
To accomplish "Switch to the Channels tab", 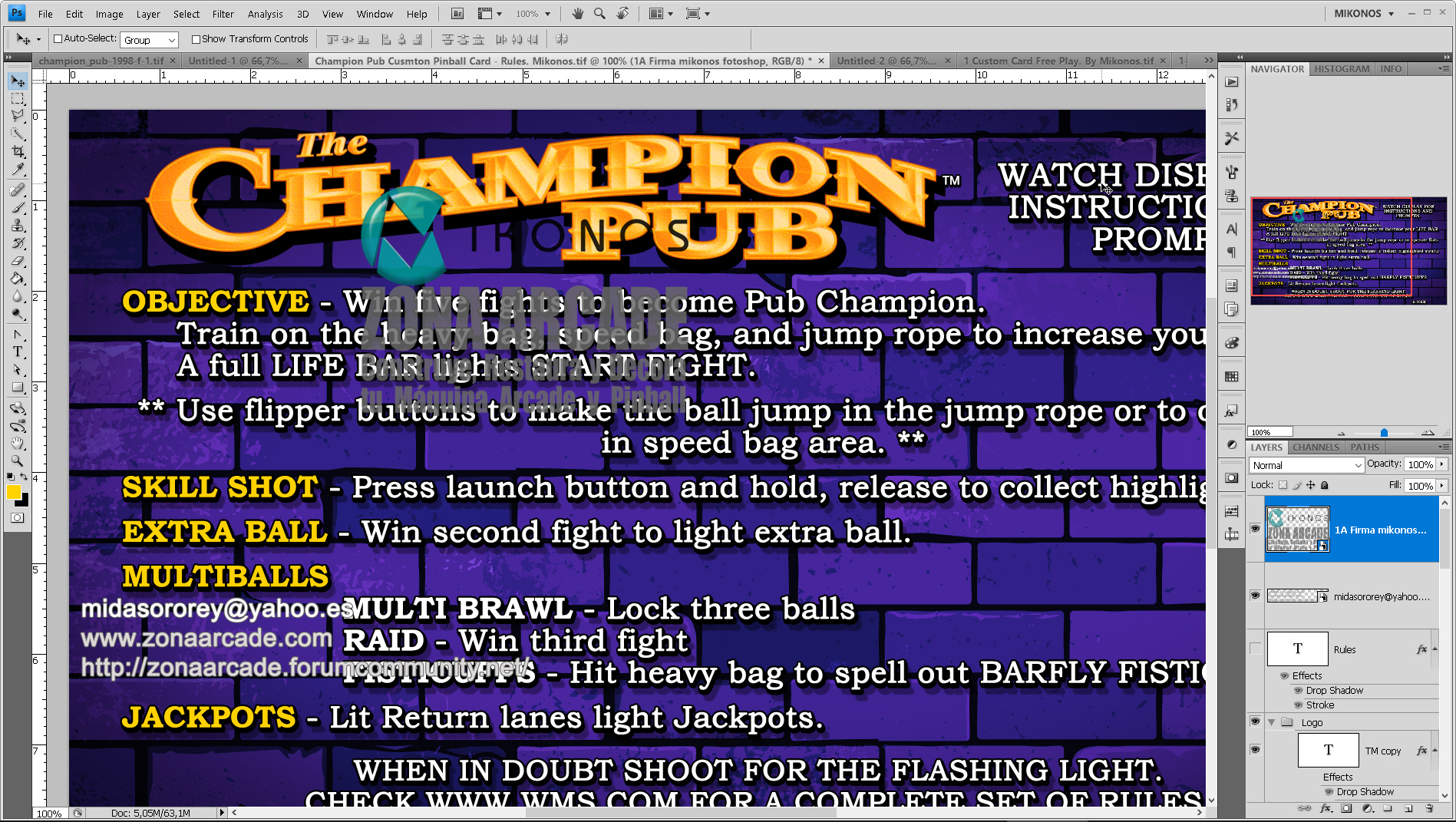I will (1316, 447).
